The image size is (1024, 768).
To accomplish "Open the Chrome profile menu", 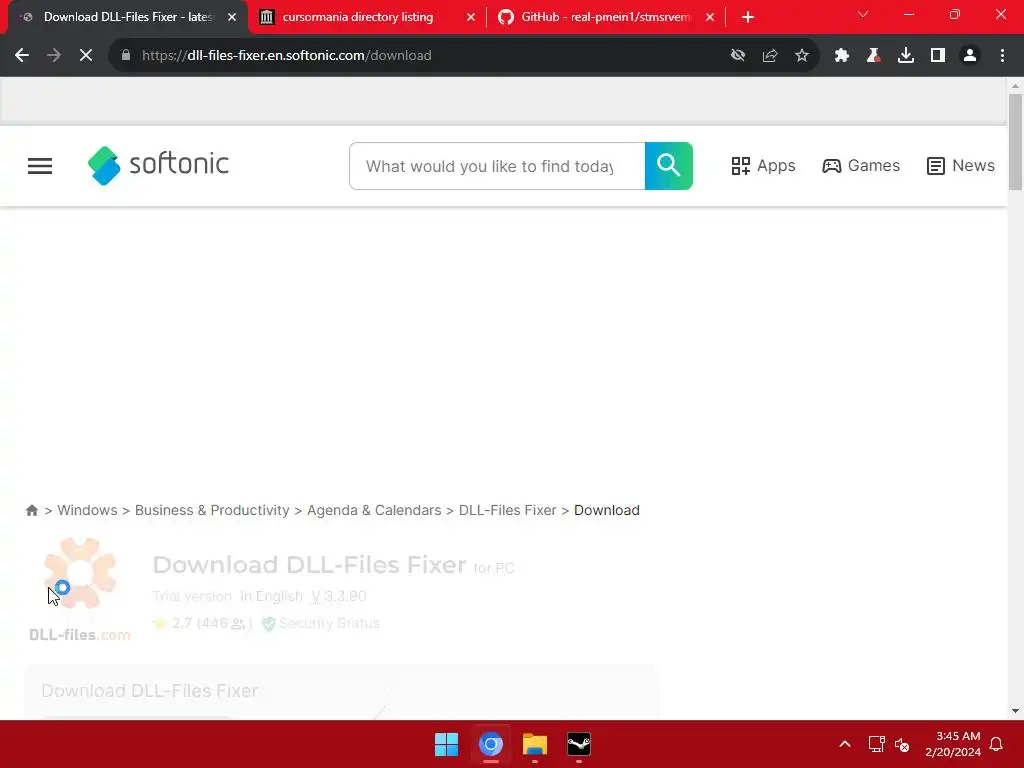I will tap(970, 56).
